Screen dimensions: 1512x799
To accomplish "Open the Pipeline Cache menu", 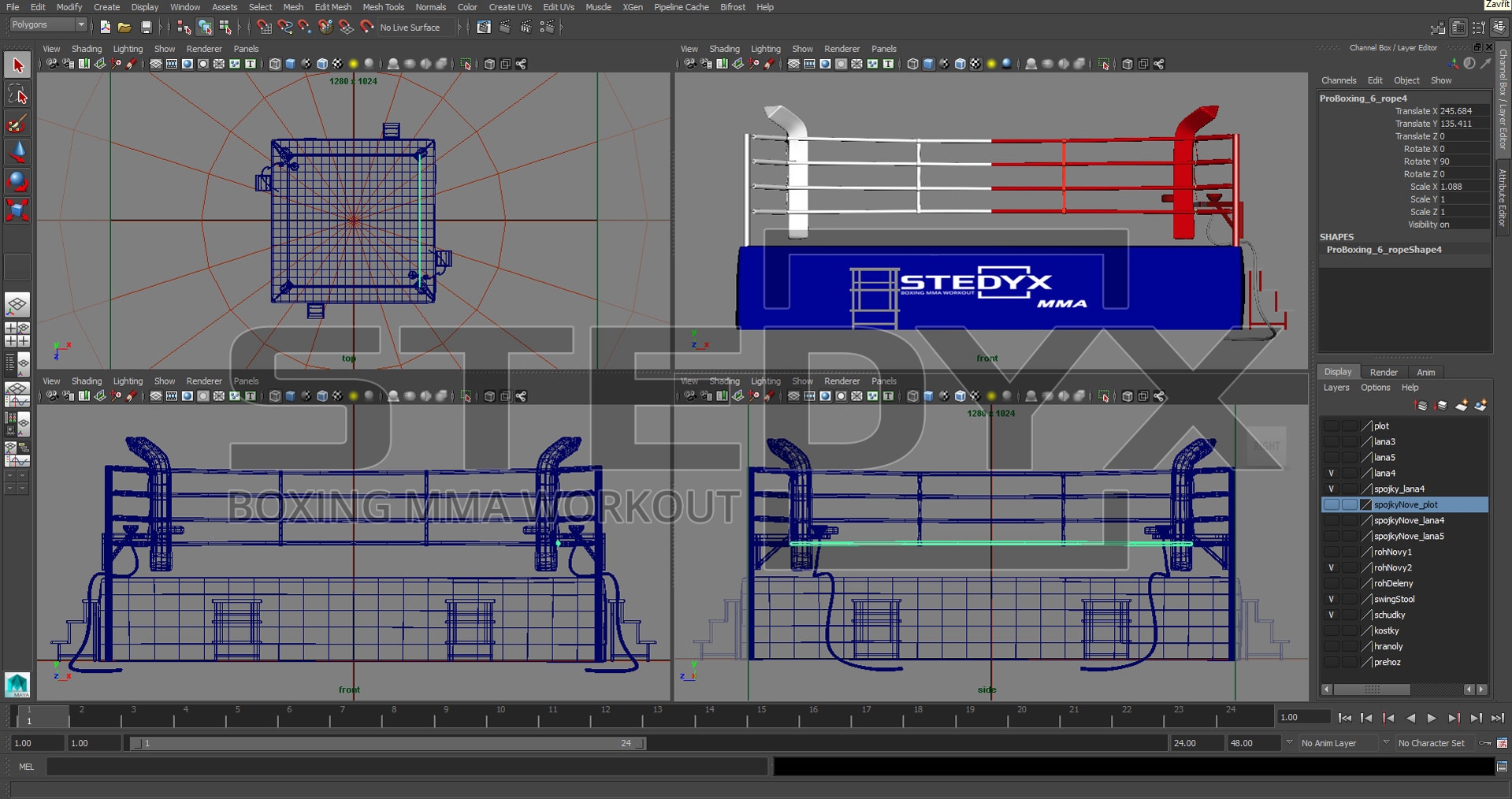I will (x=682, y=7).
